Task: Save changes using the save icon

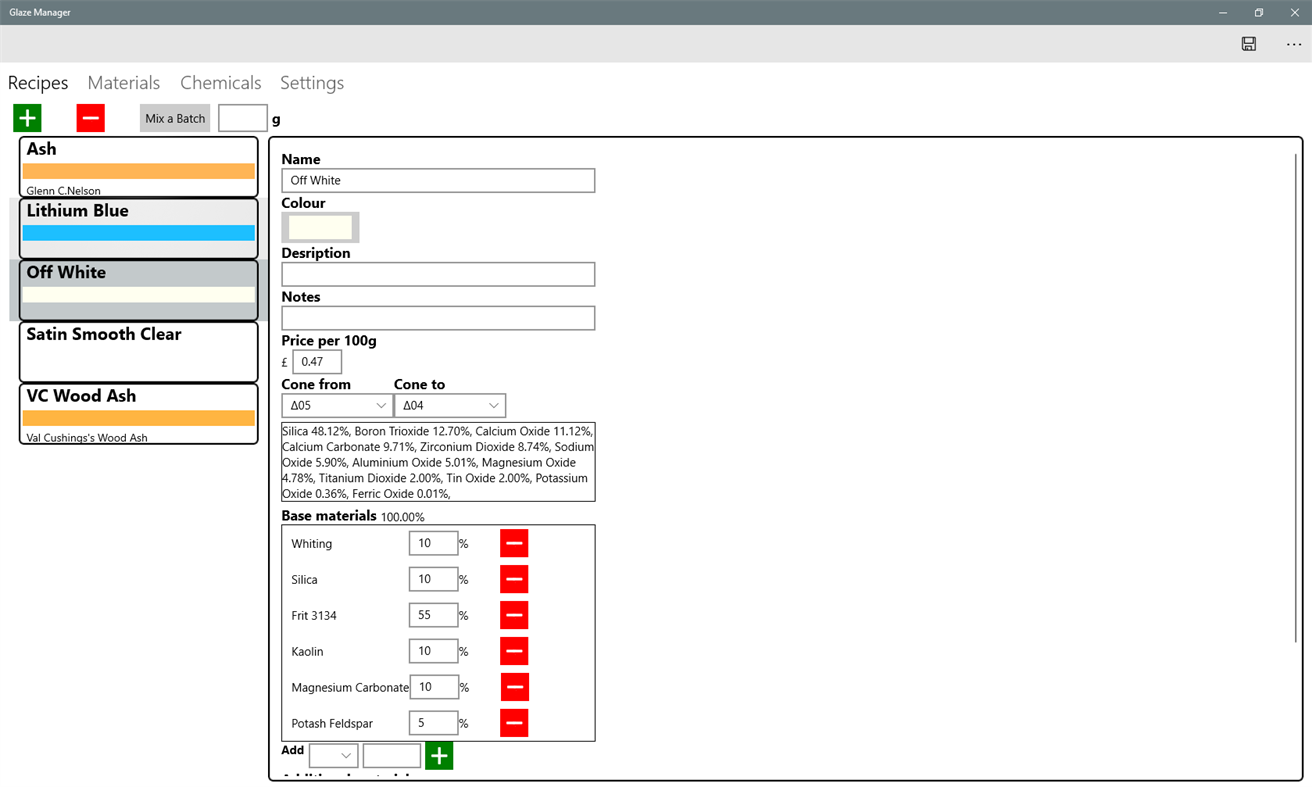Action: click(x=1248, y=44)
